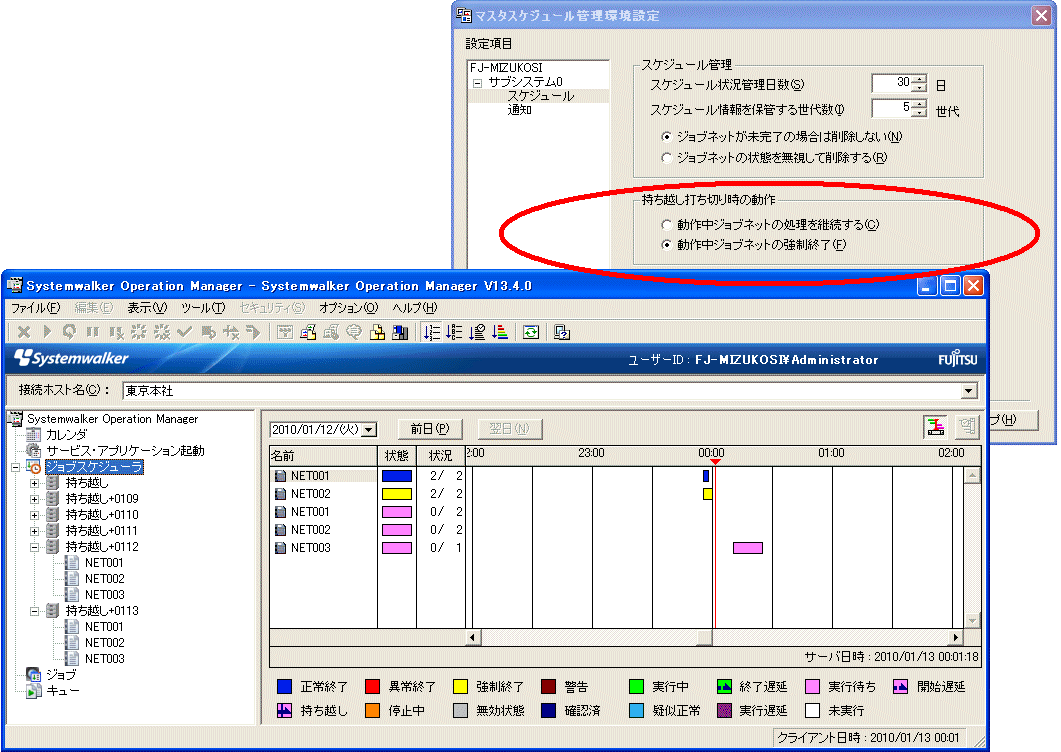Image resolution: width=1061 pixels, height=752 pixels.
Task: Click the ジョブ tree node icon
Action: (33, 674)
